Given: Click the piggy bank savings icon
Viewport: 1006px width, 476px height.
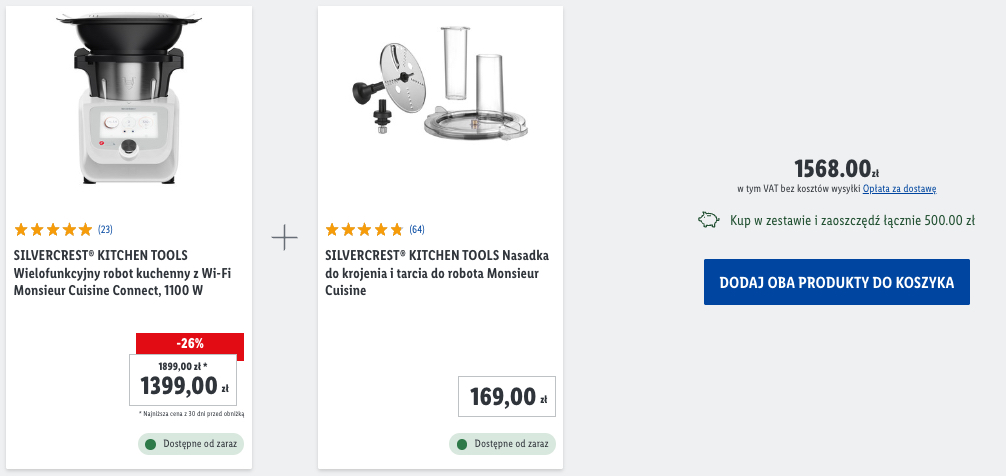Looking at the screenshot, I should [708, 220].
